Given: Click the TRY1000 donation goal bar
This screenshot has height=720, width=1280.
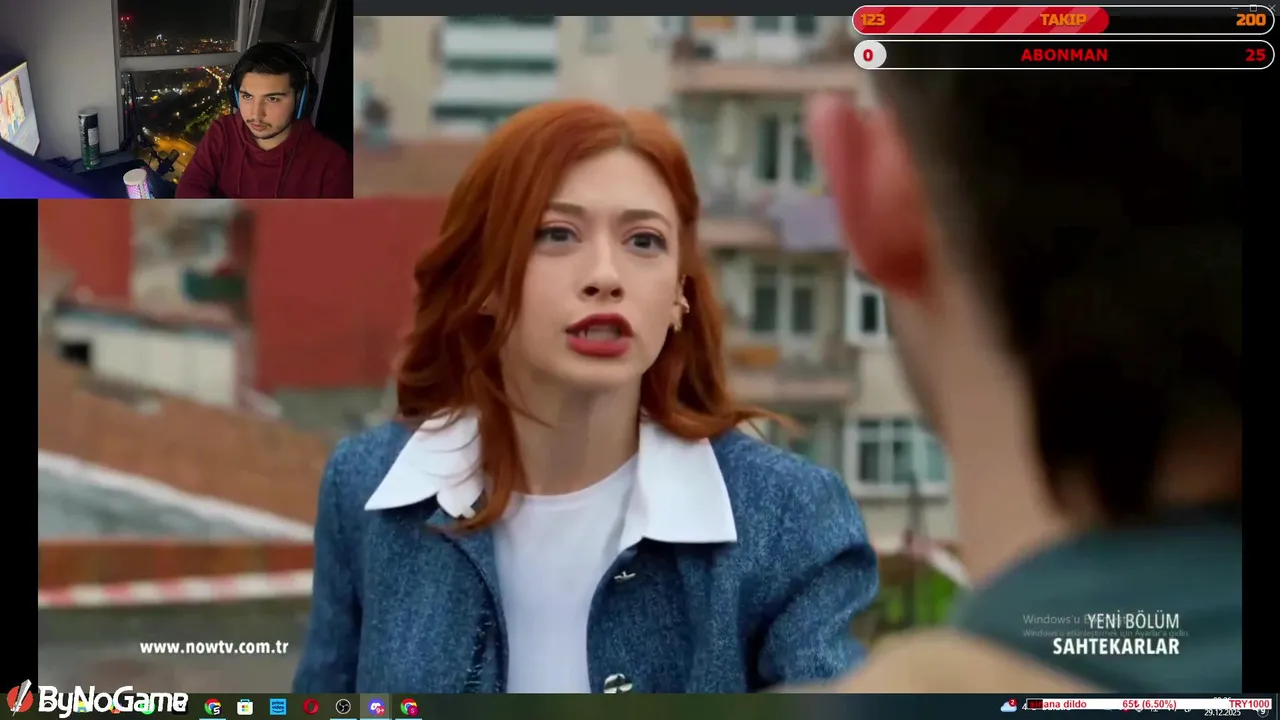Looking at the screenshot, I should click(1148, 704).
